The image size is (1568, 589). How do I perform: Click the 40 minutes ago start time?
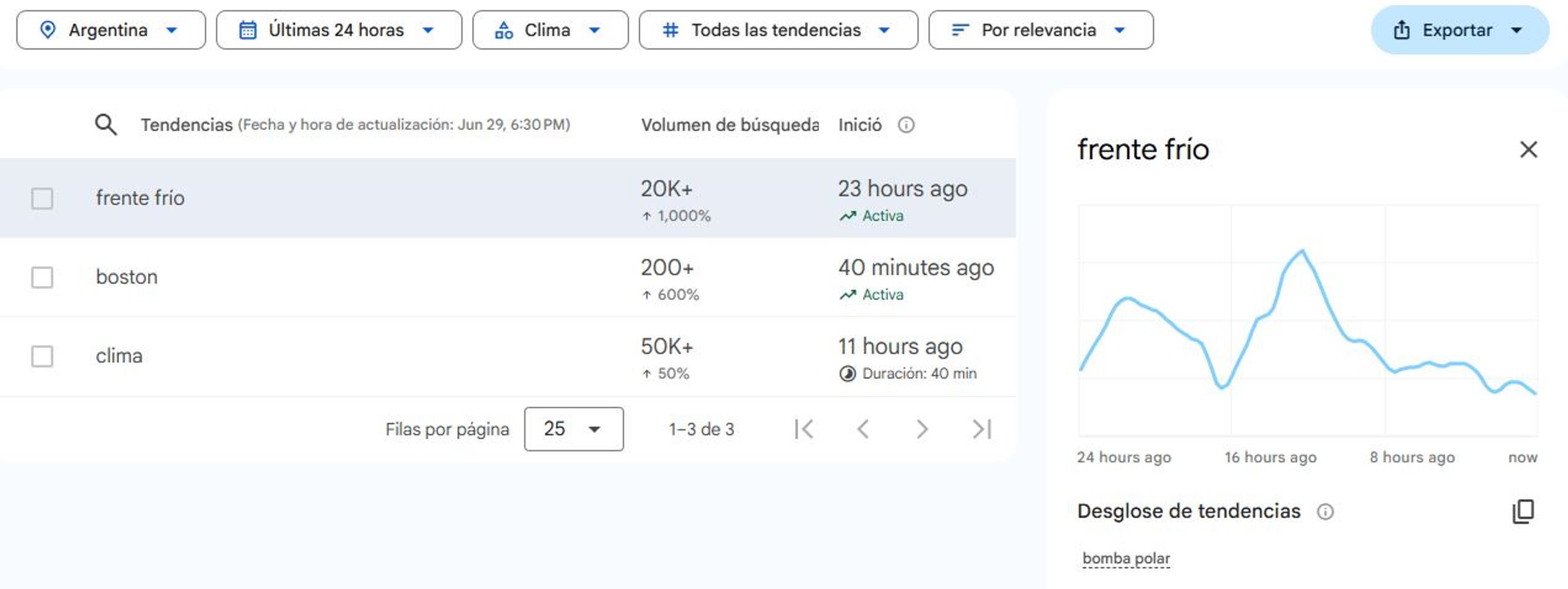click(916, 268)
